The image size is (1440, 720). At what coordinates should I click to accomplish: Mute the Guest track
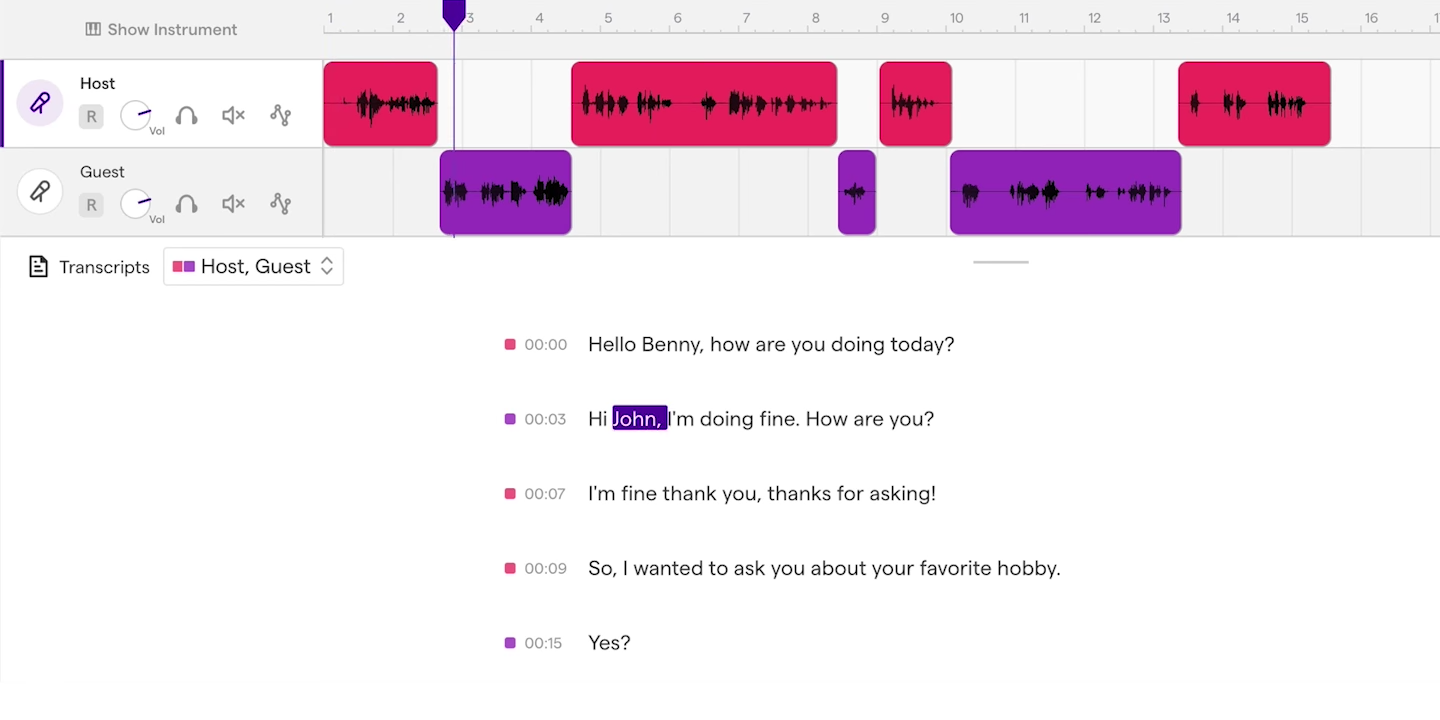point(233,204)
